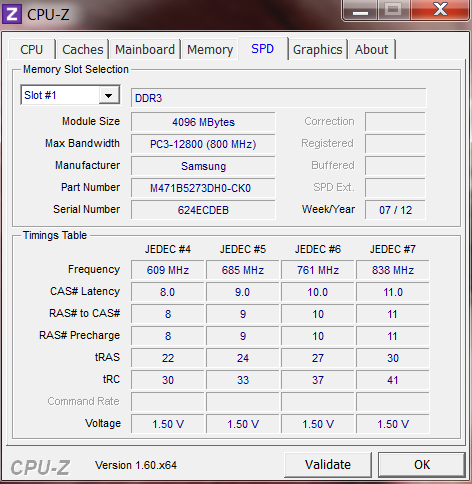The width and height of the screenshot is (472, 484).
Task: Click the CPU-Z purple Z logo icon
Action: coord(12,14)
